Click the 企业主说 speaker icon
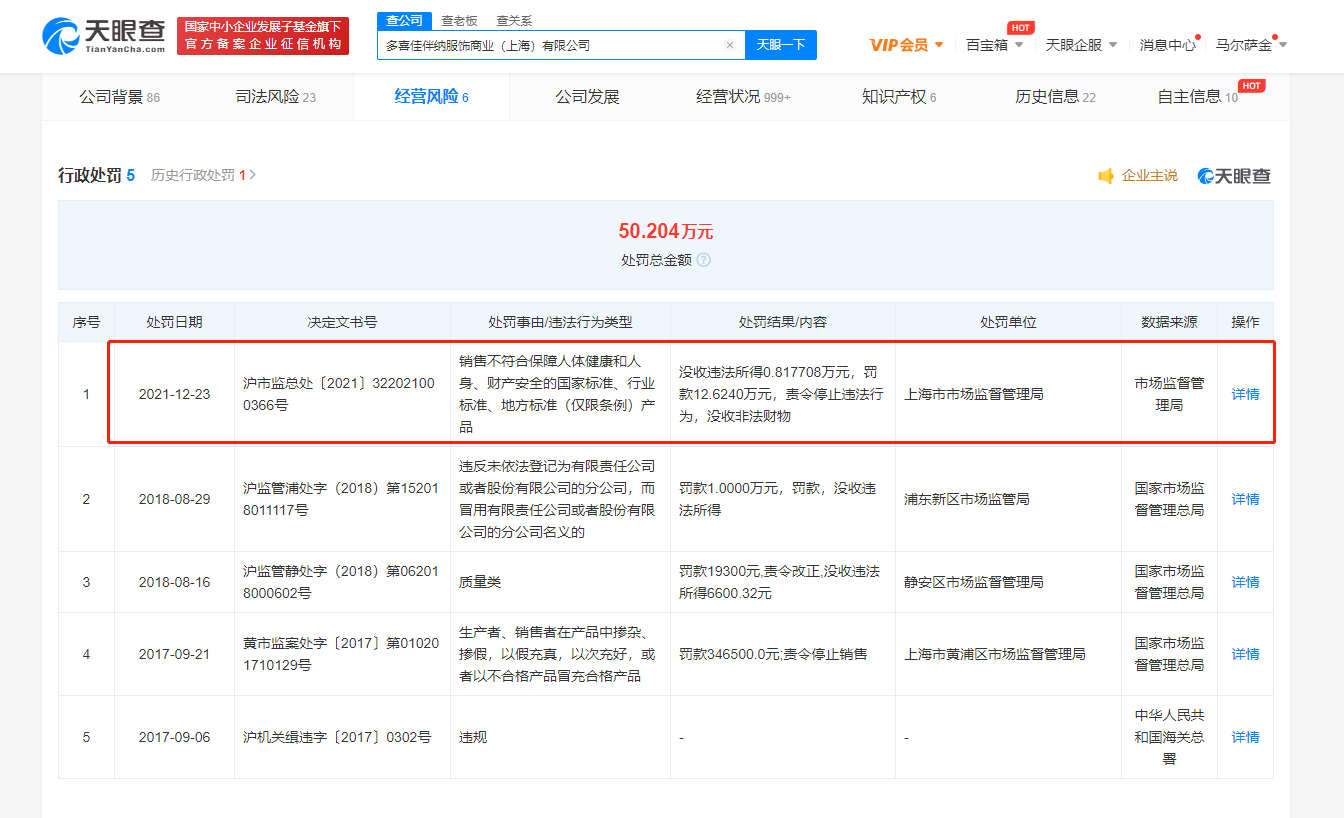 coord(1106,176)
